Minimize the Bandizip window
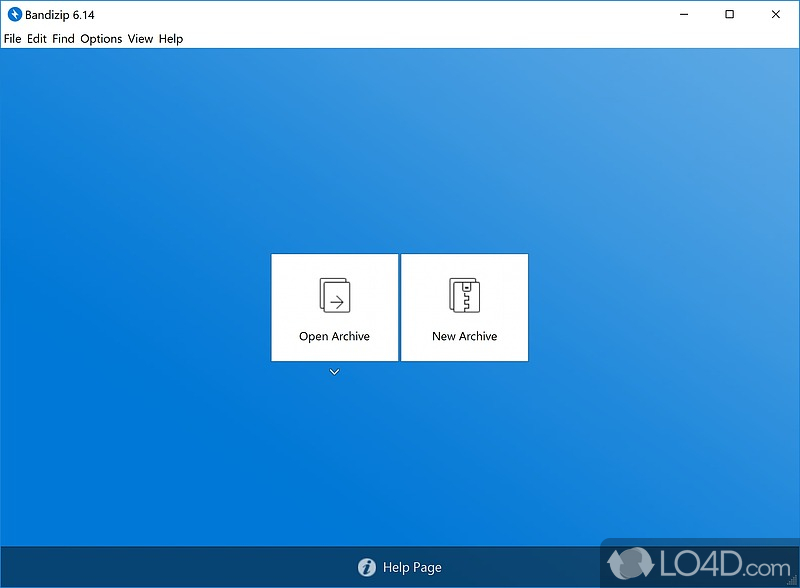800x588 pixels. (x=683, y=15)
